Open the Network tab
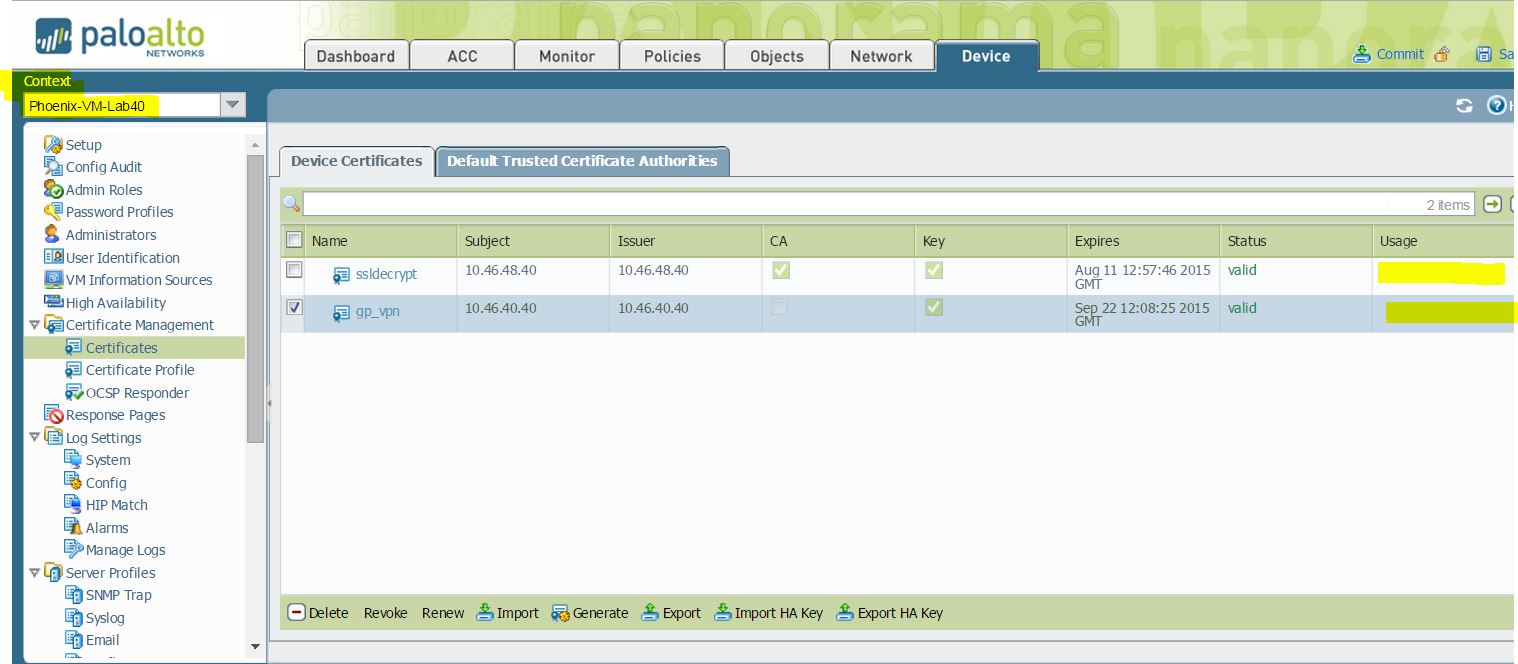 pyautogui.click(x=881, y=56)
